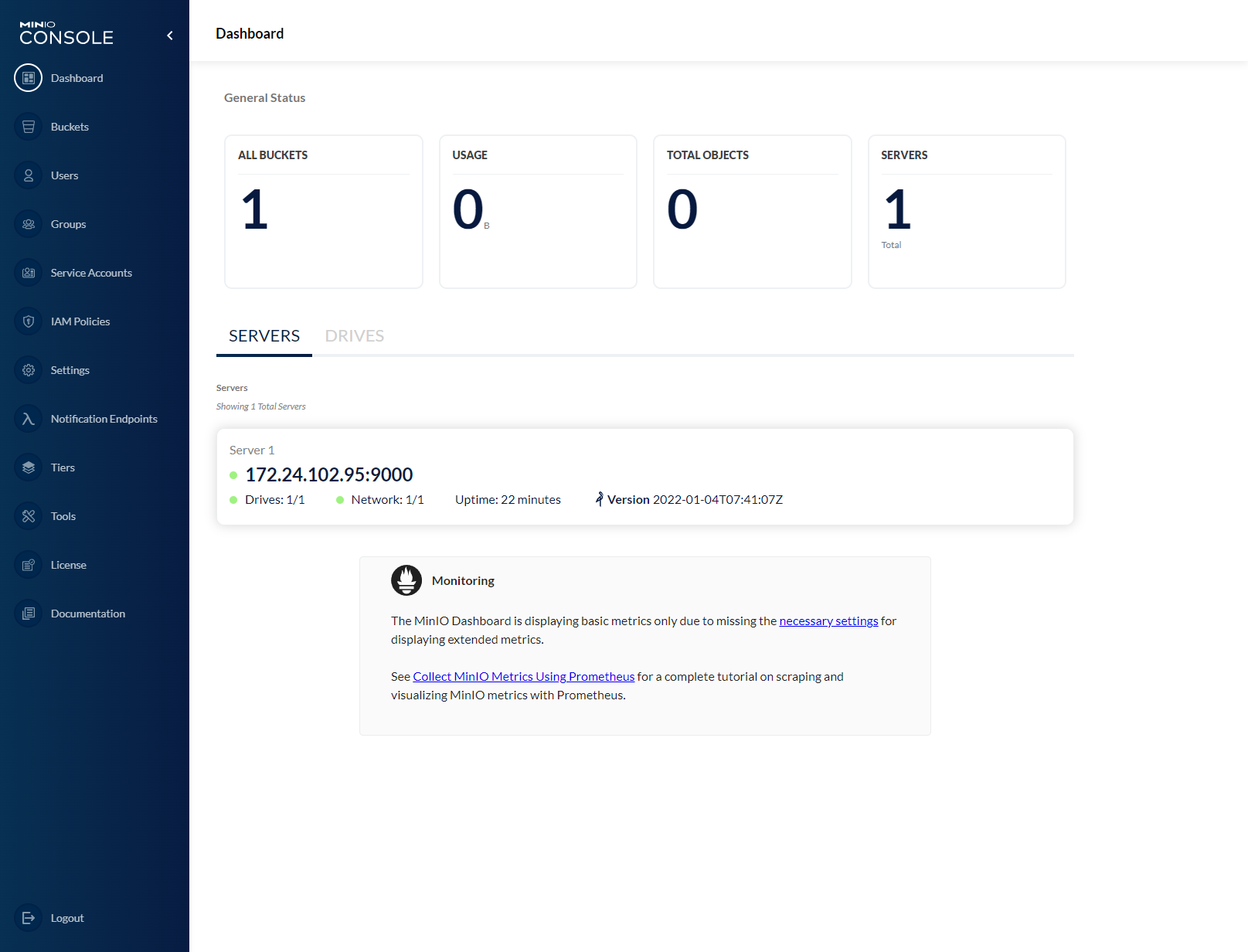Click the Users person icon
The width and height of the screenshot is (1248, 952).
pos(29,175)
